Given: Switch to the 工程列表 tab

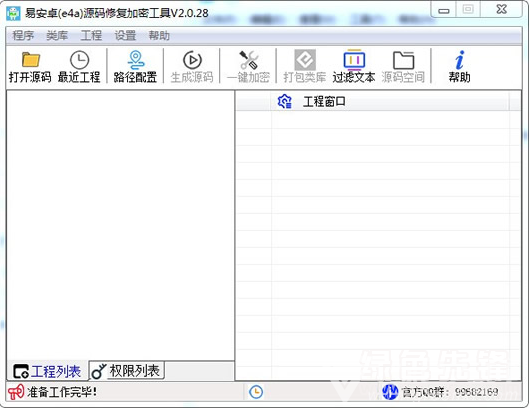Looking at the screenshot, I should [x=47, y=371].
